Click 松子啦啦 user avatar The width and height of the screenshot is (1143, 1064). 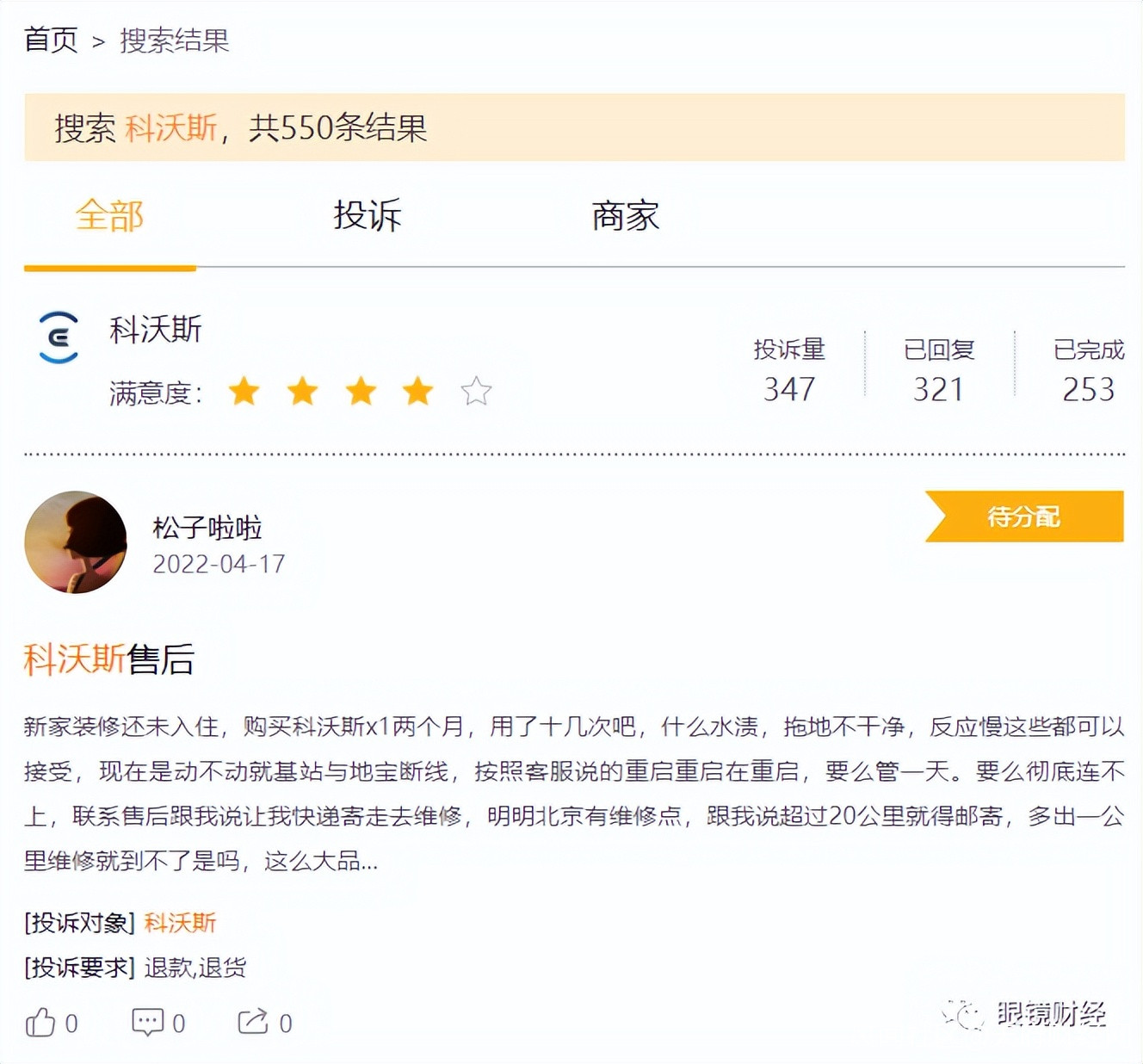tap(76, 542)
